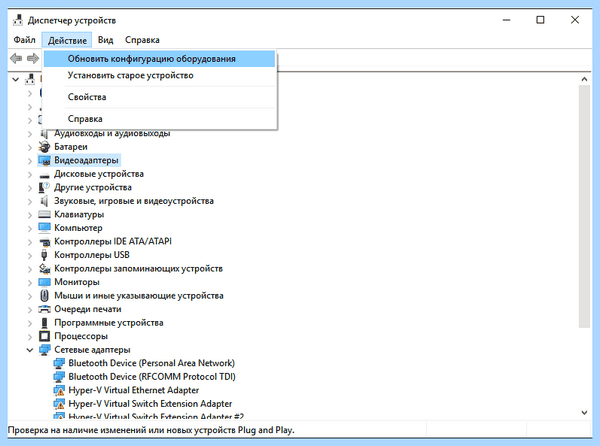Expand the Клавиатуры category
The width and height of the screenshot is (600, 446).
pos(30,215)
